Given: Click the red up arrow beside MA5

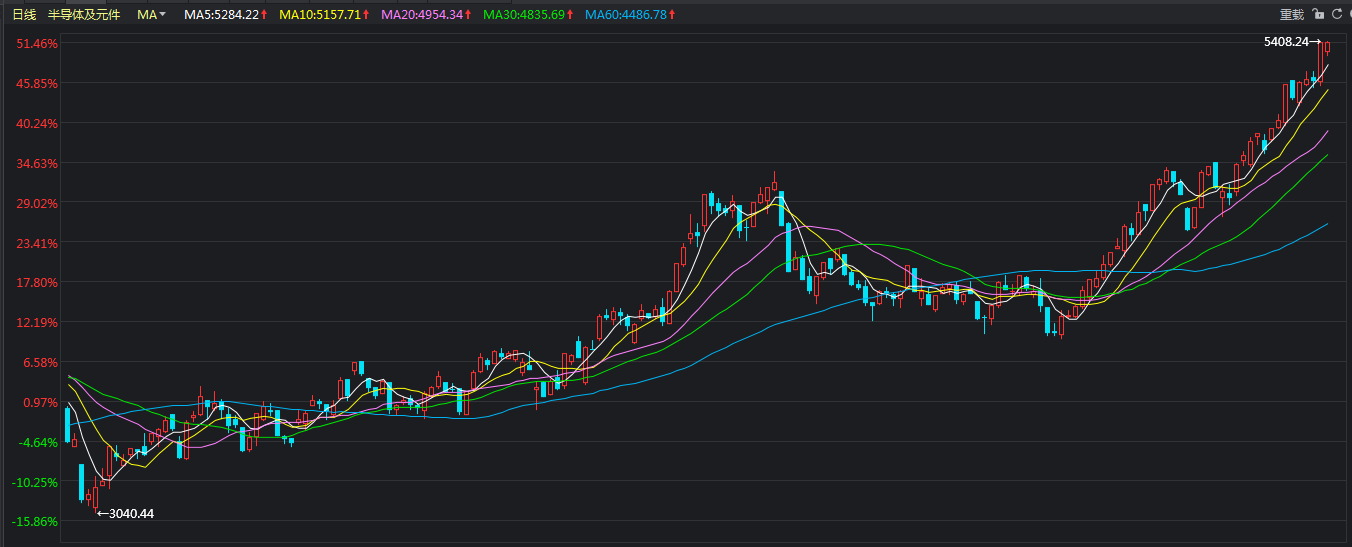Looking at the screenshot, I should point(264,15).
